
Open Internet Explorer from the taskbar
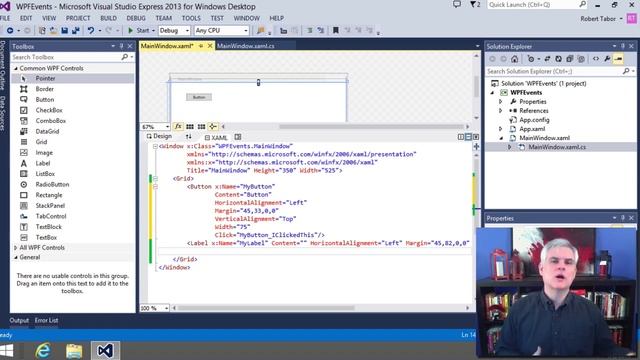(42, 351)
